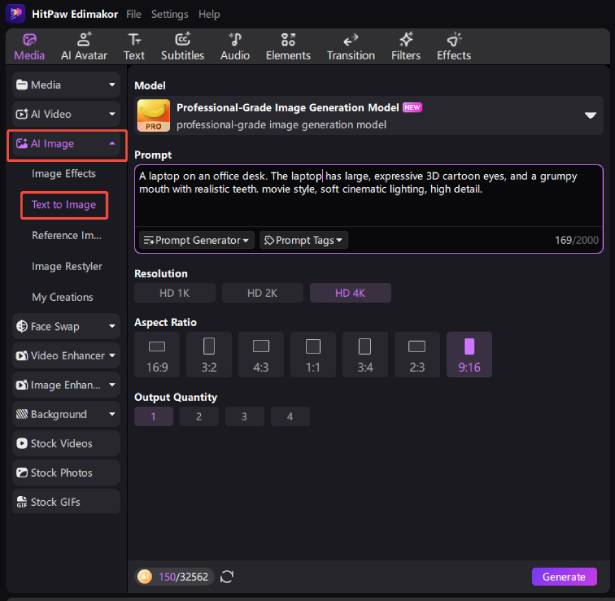Open the Transition tool
Screen dimensions: 615x601
pos(351,47)
